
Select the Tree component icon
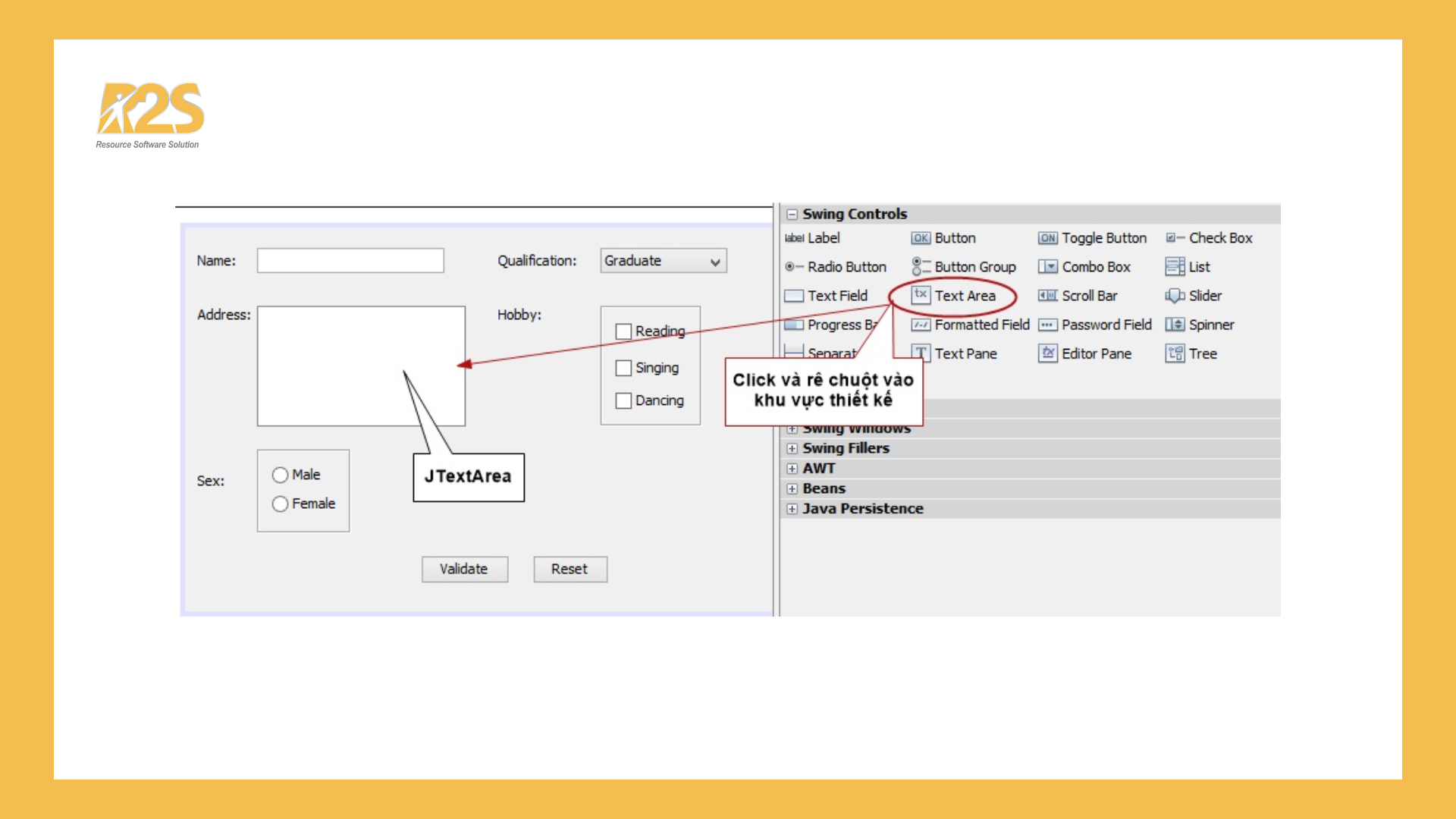1175,353
